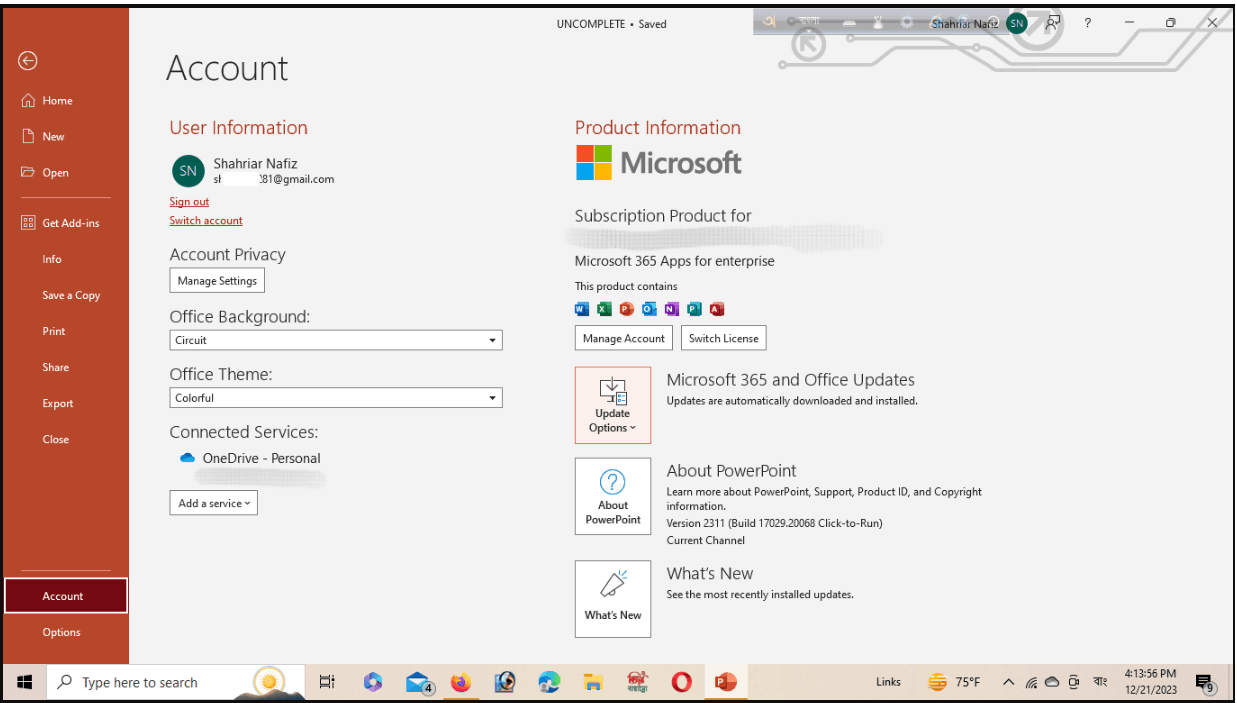Click the Word icon under This product contains
1237x703 pixels.
pos(583,309)
